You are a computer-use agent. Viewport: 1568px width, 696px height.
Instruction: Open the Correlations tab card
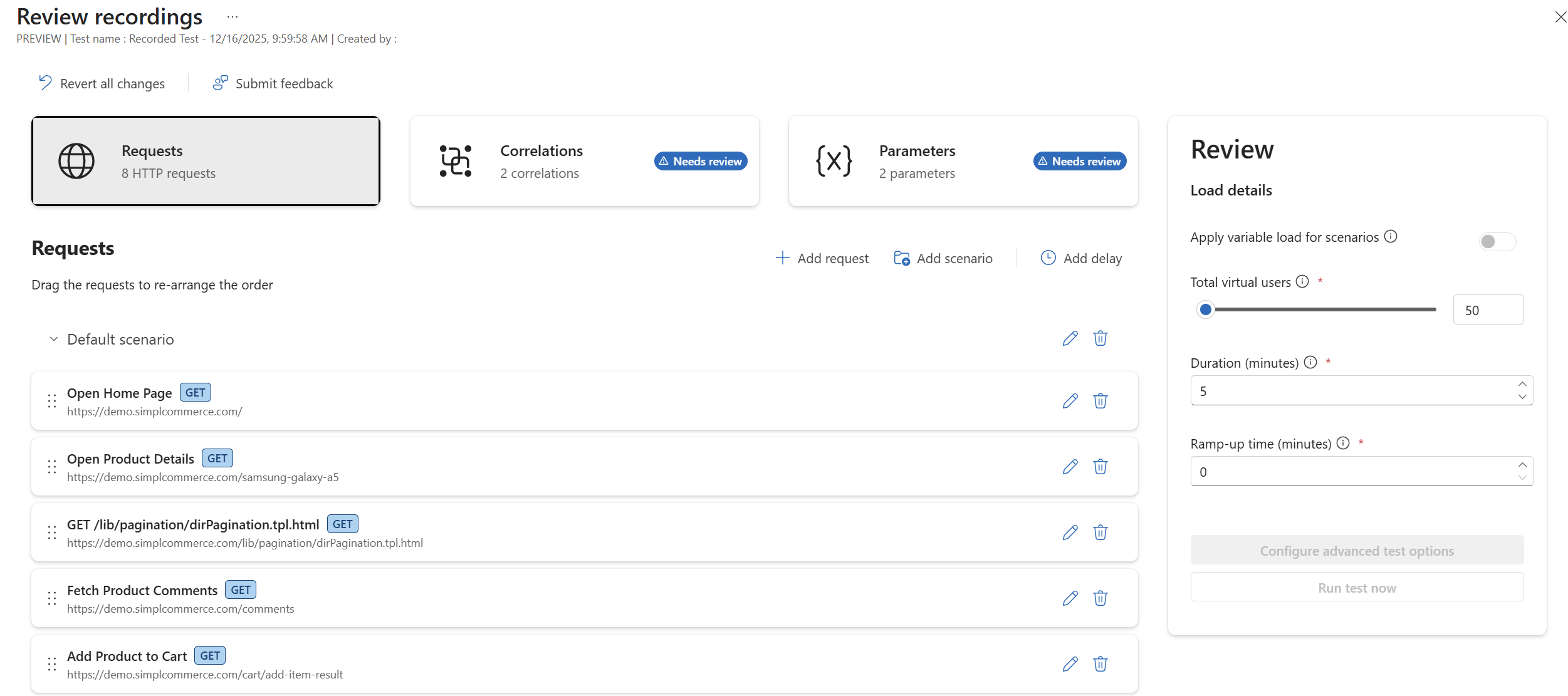tap(584, 161)
